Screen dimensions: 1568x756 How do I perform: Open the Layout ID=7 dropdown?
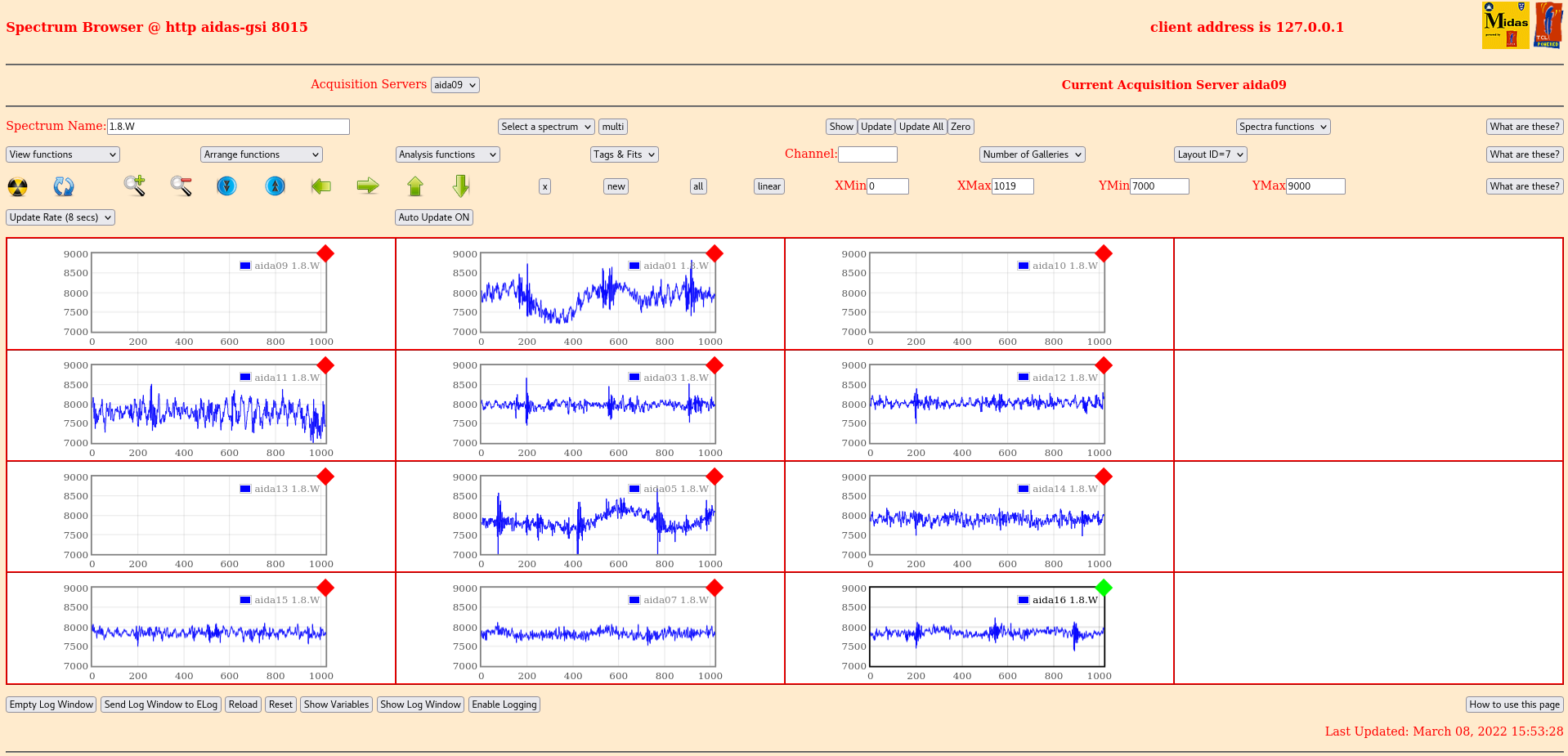click(1210, 154)
